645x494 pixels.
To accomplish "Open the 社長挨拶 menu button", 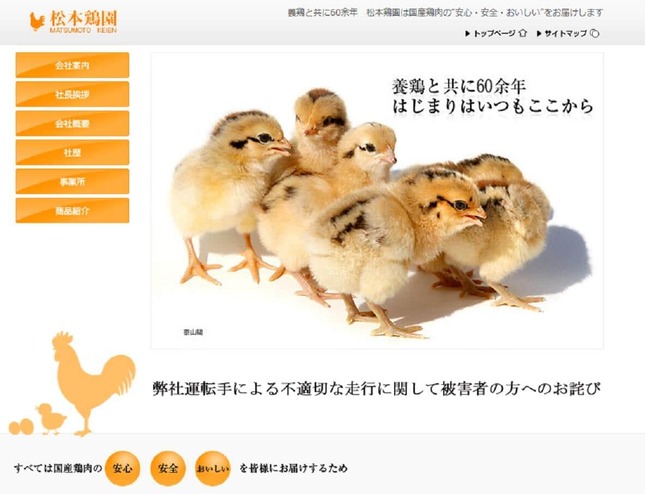I will pos(72,94).
